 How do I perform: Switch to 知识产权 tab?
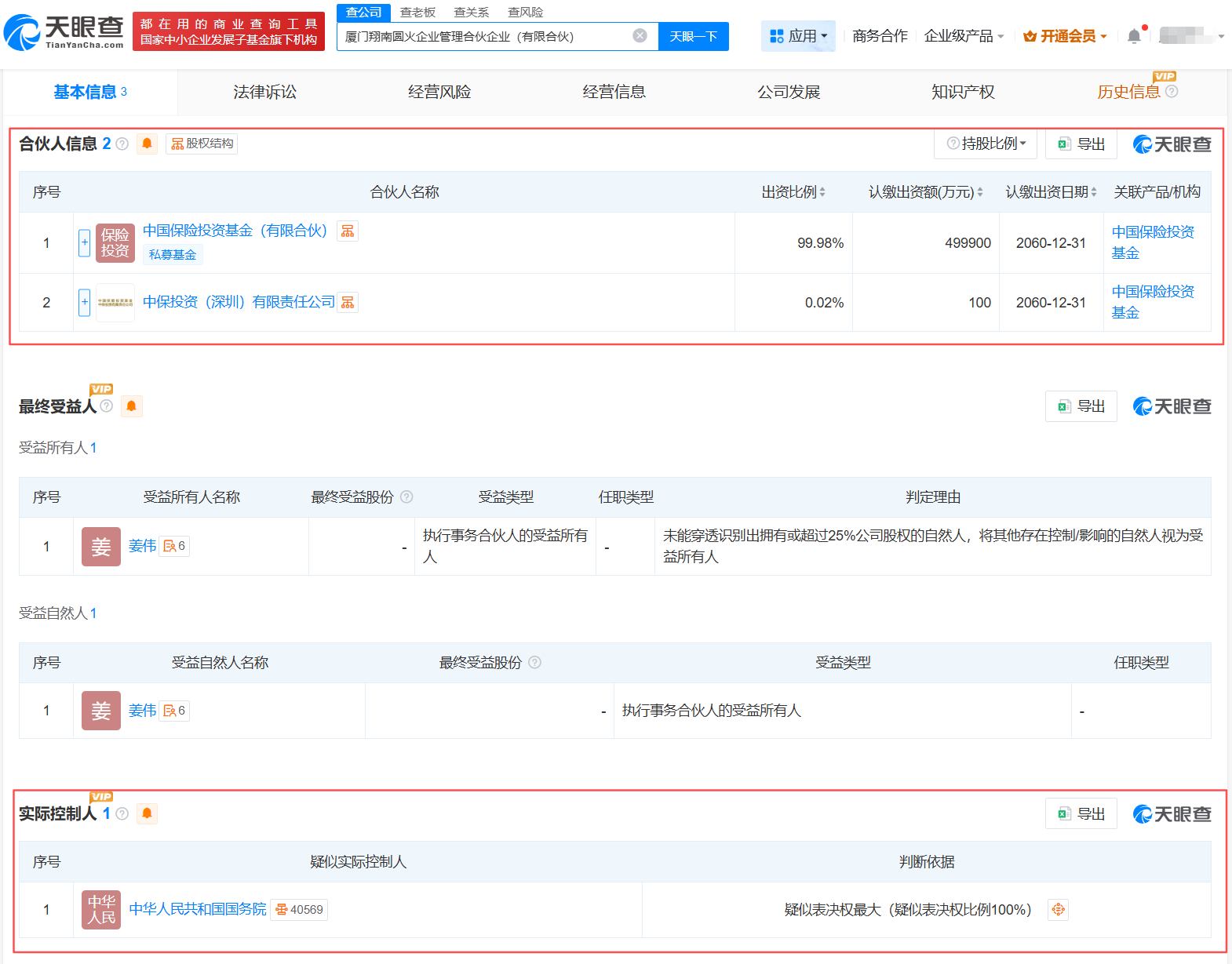[963, 93]
